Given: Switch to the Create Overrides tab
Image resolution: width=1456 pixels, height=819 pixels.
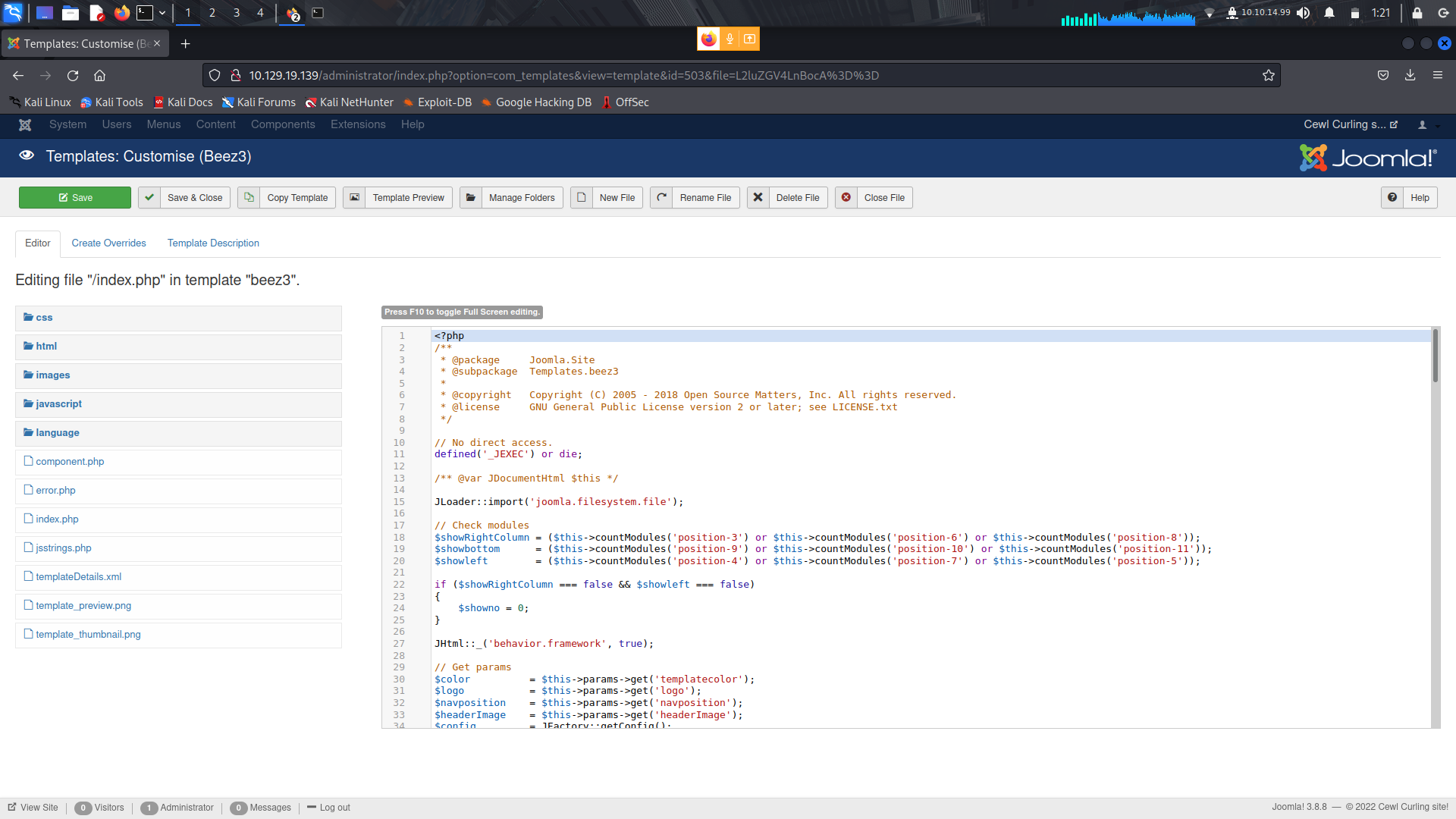Looking at the screenshot, I should pos(108,243).
